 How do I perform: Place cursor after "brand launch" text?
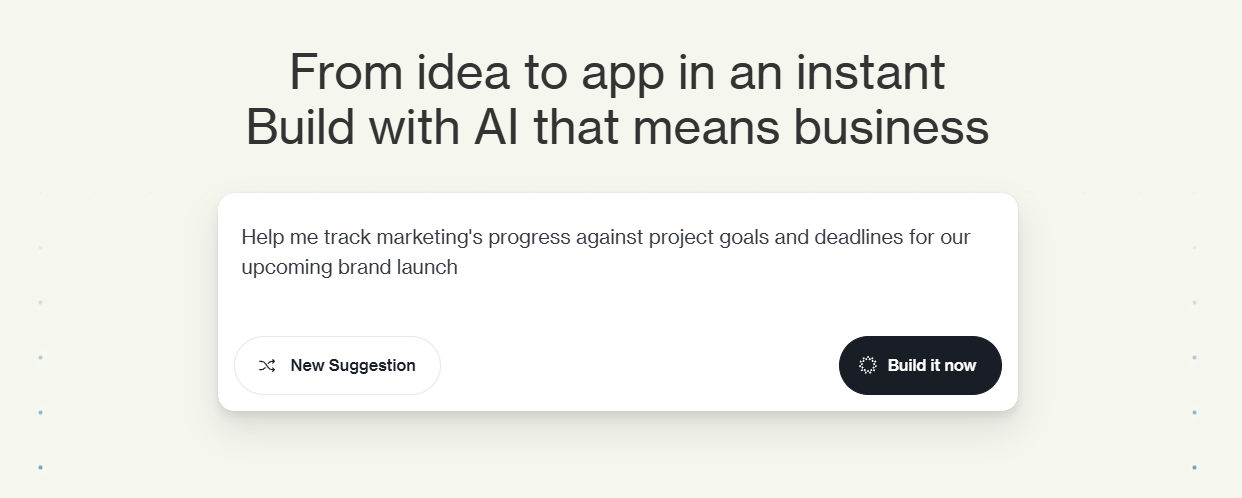(x=459, y=268)
